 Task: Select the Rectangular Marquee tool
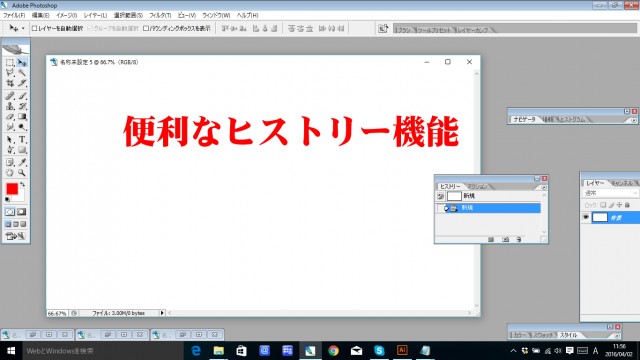click(x=10, y=62)
